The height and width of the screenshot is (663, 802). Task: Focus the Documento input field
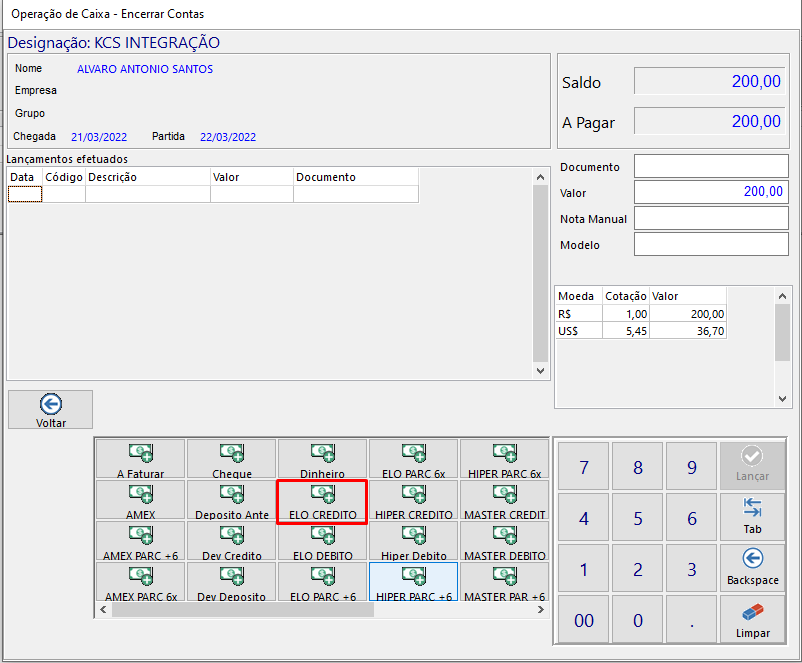[711, 166]
